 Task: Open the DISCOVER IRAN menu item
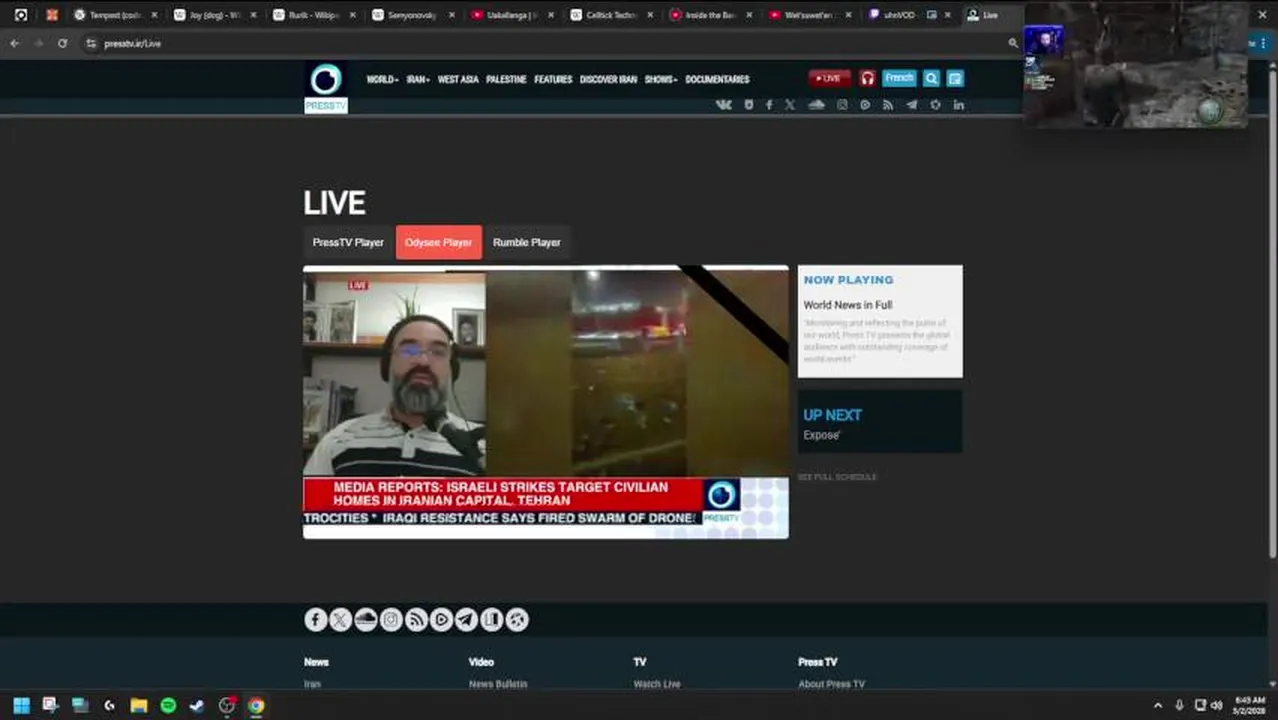[608, 79]
